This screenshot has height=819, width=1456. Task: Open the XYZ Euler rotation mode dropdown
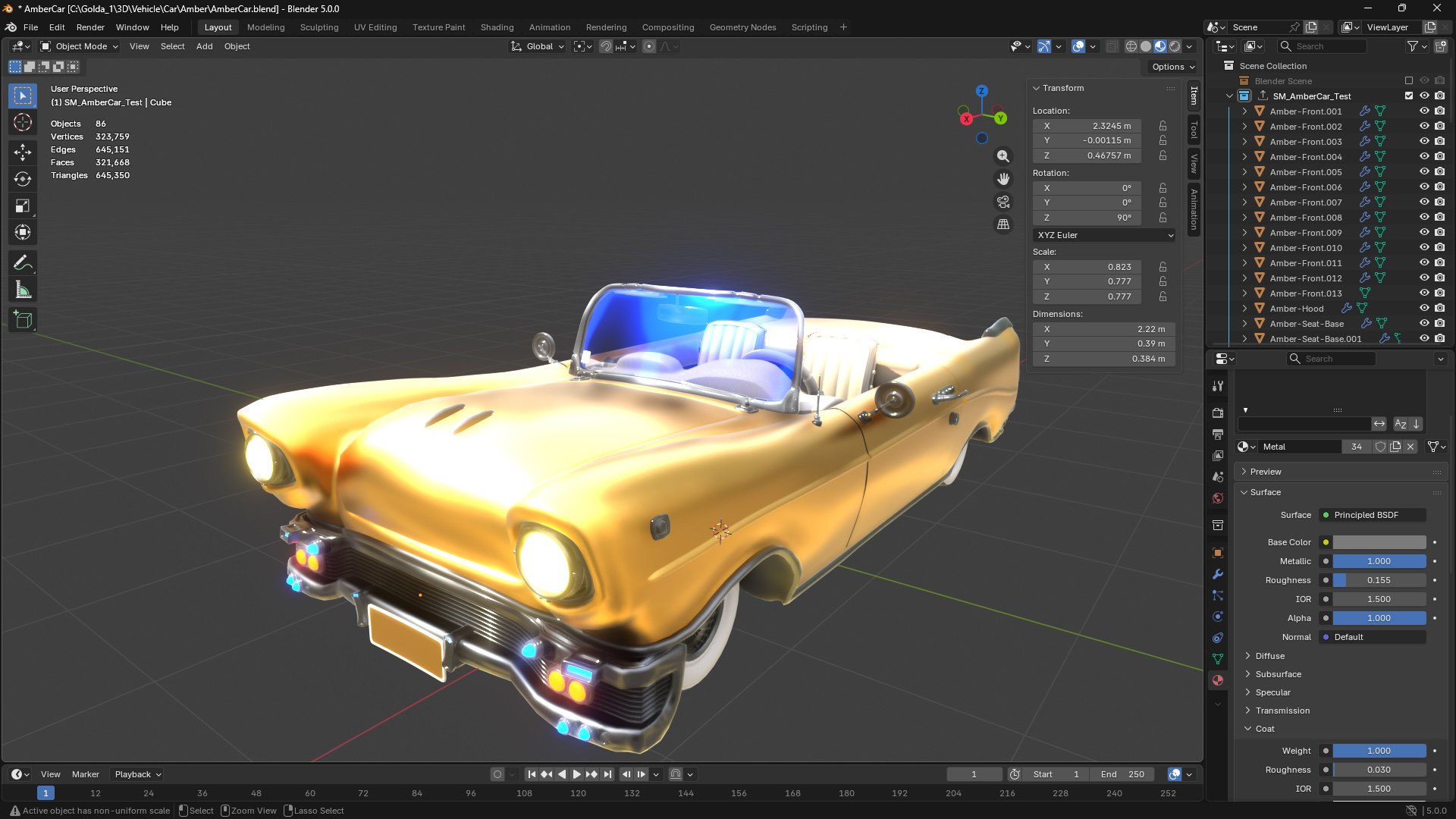point(1103,235)
